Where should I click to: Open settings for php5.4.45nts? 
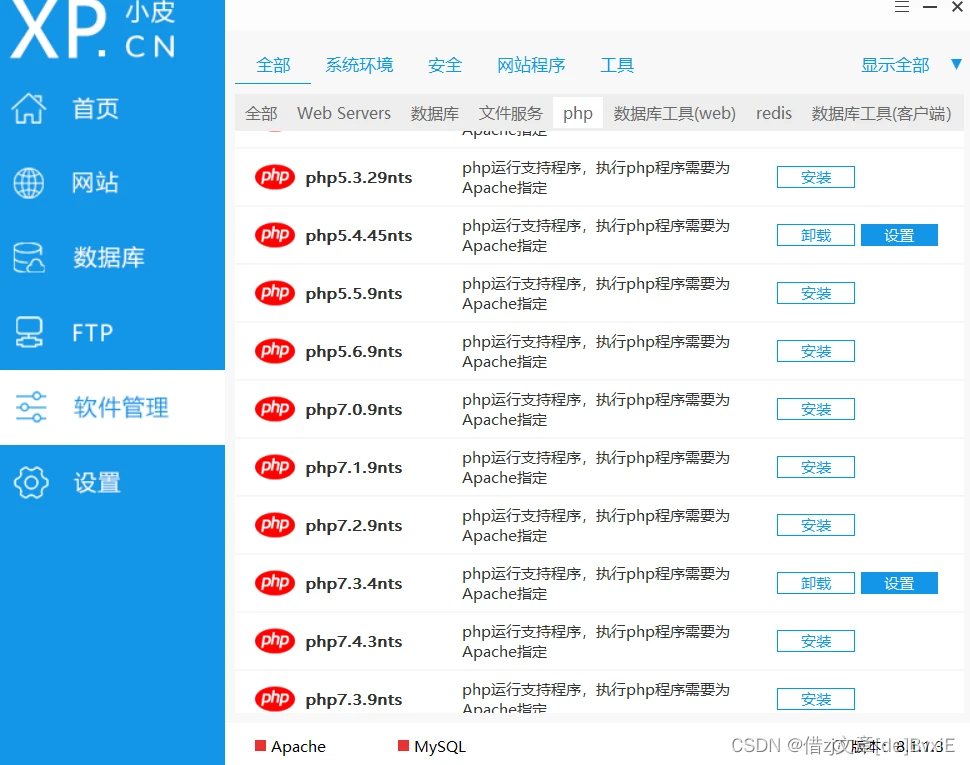pos(899,235)
